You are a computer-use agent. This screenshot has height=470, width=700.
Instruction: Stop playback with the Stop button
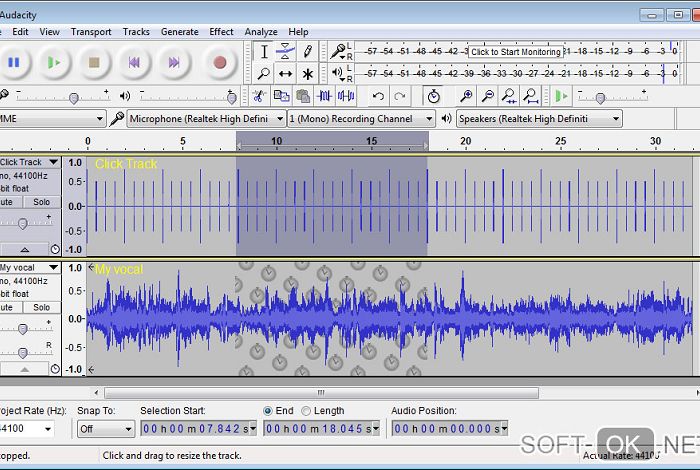(x=94, y=62)
